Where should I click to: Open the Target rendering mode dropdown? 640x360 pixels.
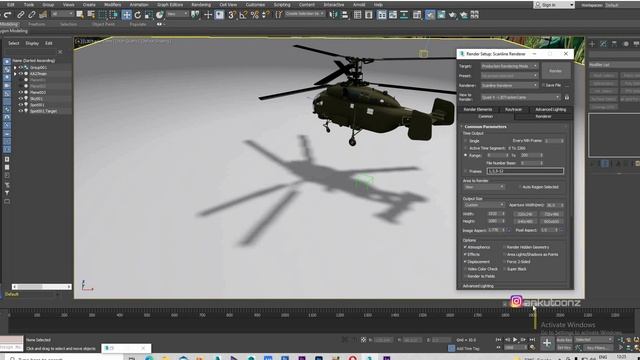[x=509, y=66]
